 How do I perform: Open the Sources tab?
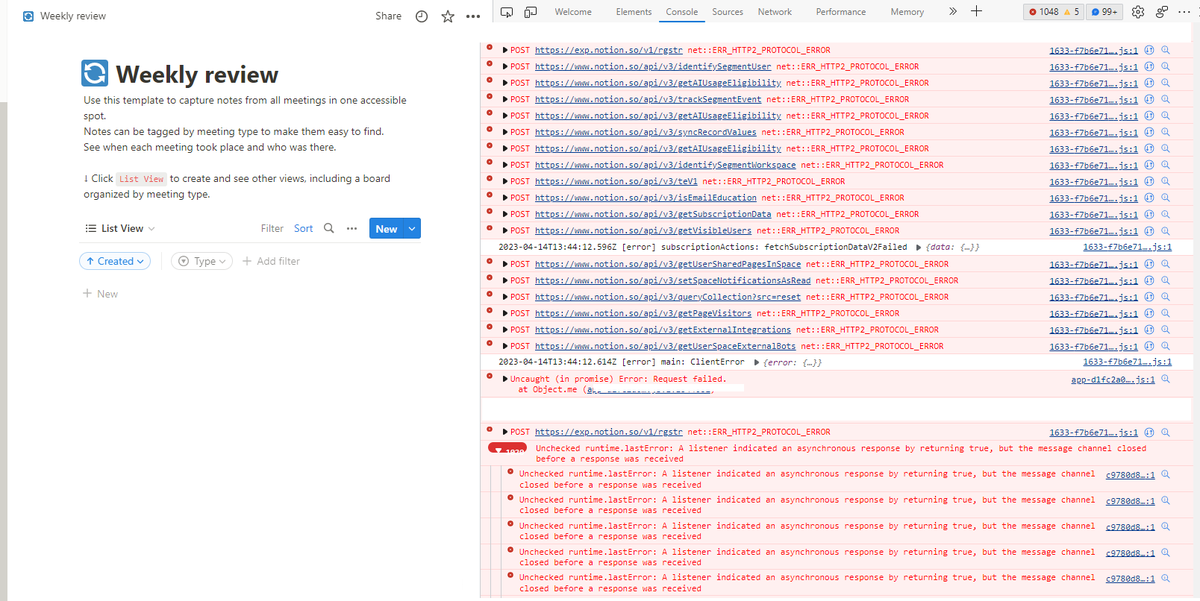727,12
